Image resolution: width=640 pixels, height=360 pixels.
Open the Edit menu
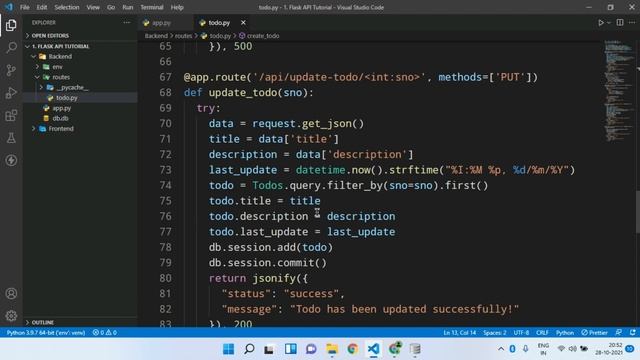point(42,7)
